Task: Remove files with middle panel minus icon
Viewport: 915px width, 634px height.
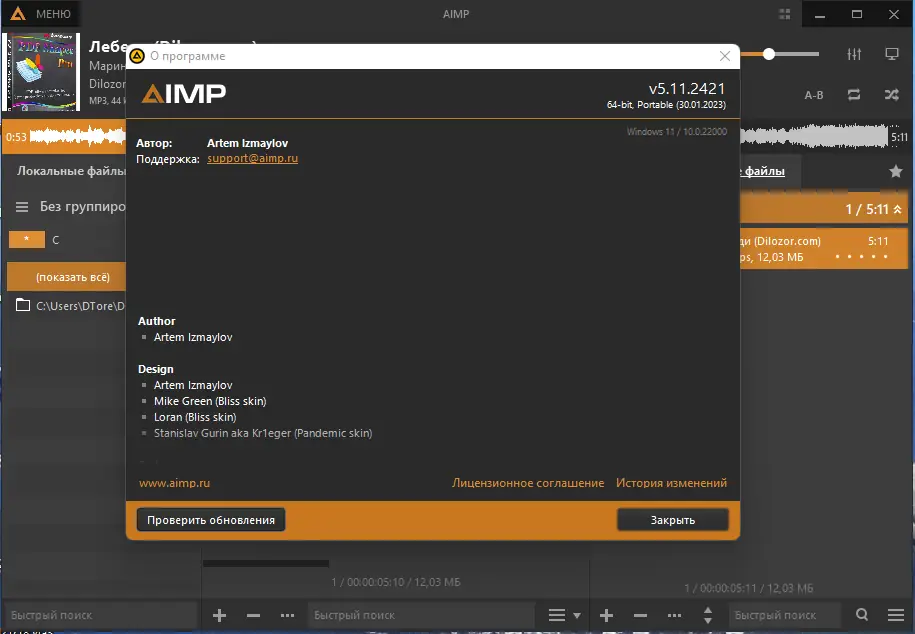Action: coord(253,615)
